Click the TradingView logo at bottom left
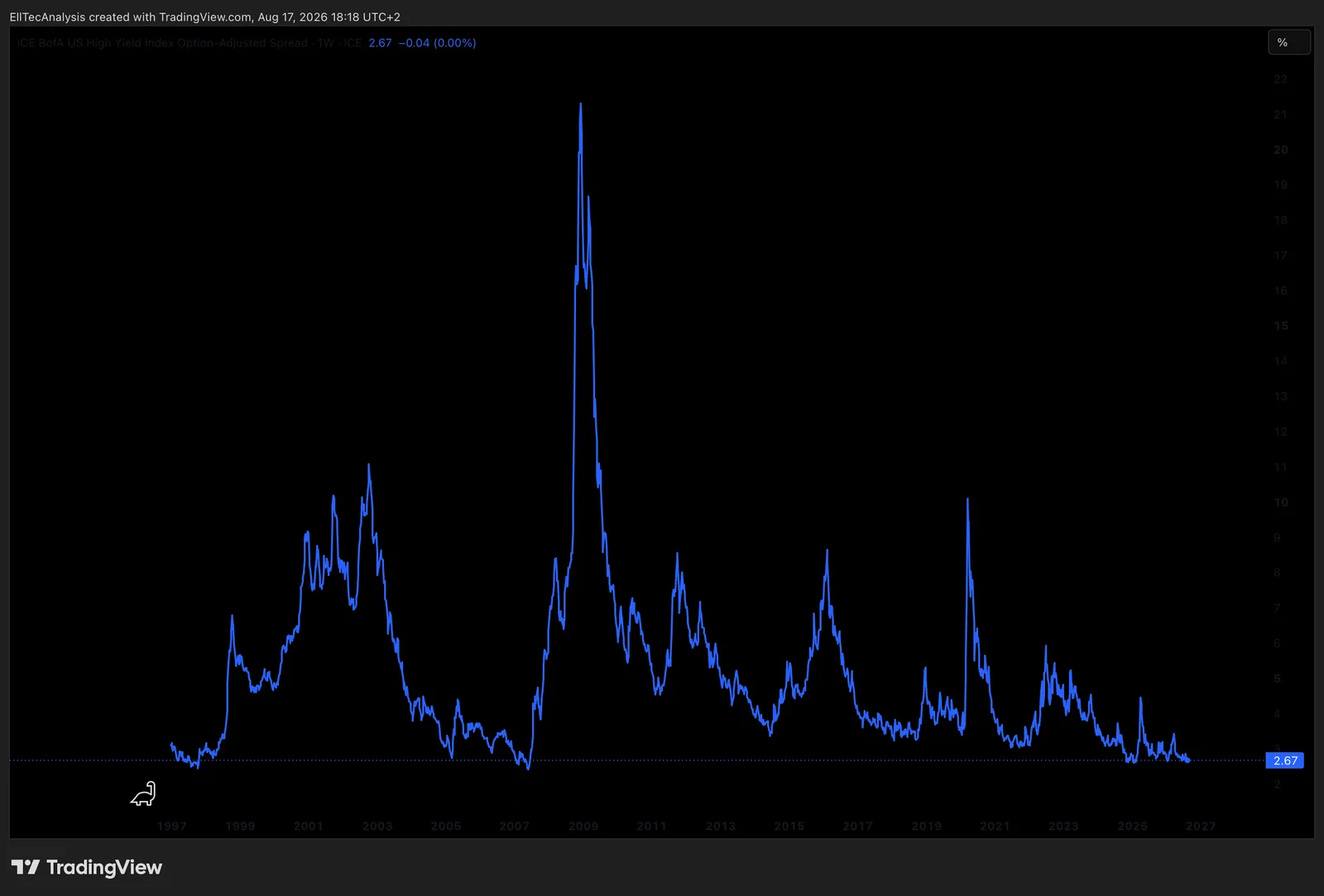The width and height of the screenshot is (1324, 896). 87,867
